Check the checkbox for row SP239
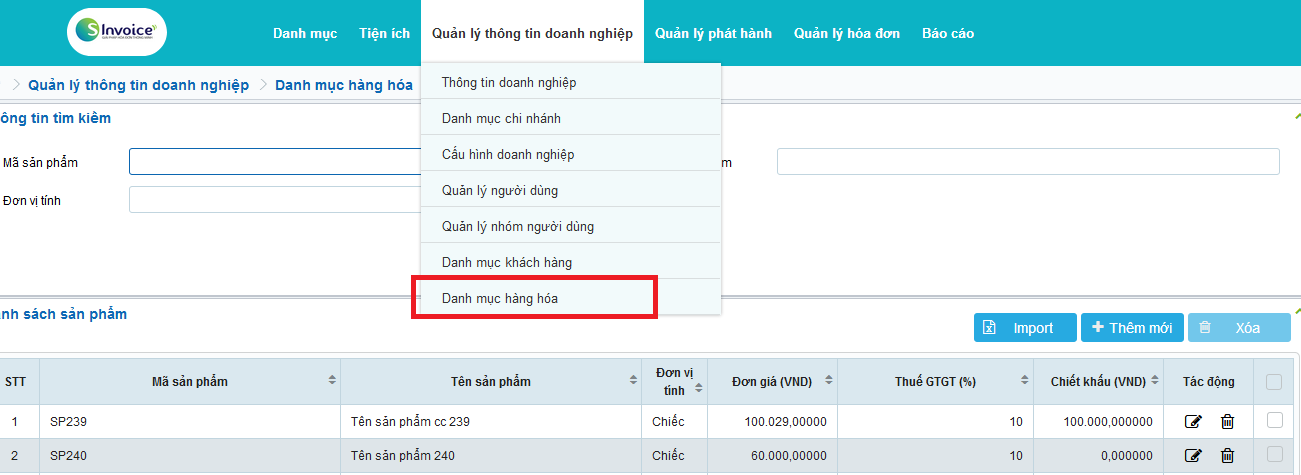This screenshot has height=475, width=1301. 1274,421
